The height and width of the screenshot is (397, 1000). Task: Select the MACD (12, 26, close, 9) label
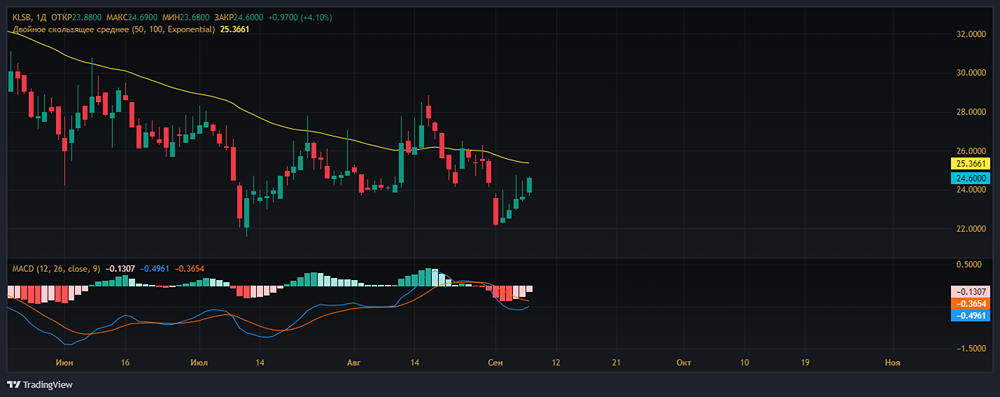point(56,269)
